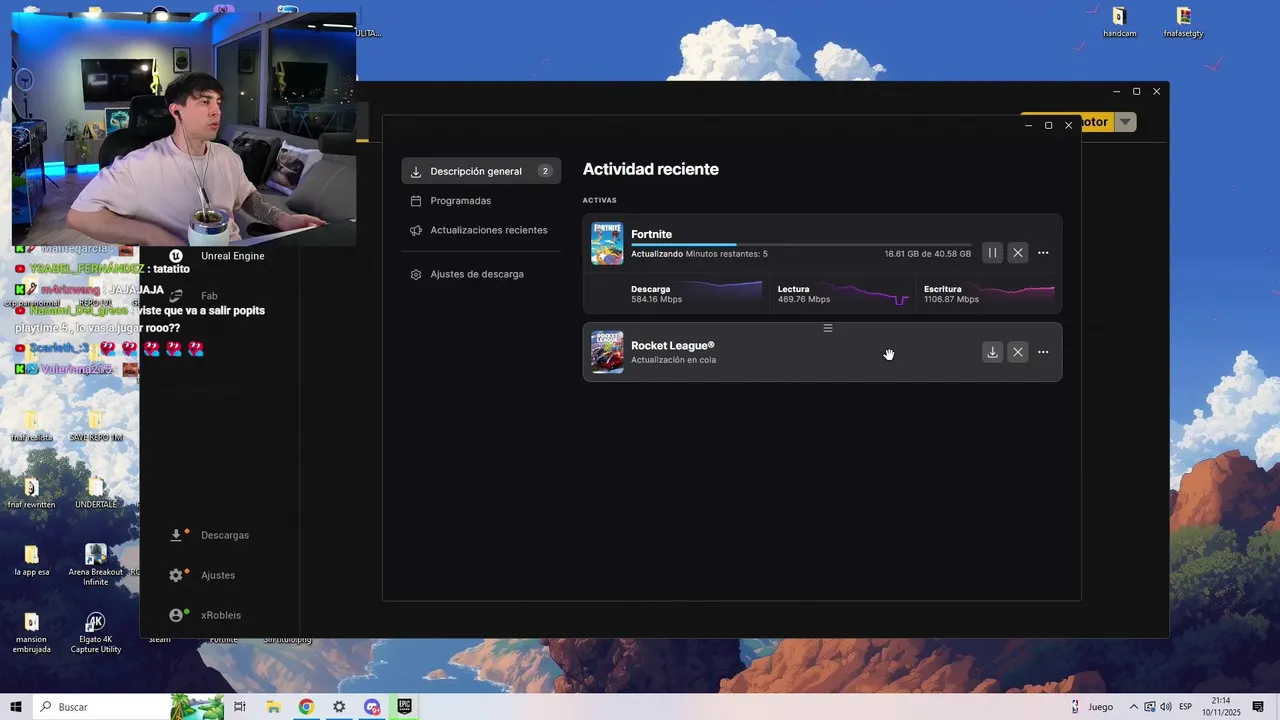The image size is (1280, 720).
Task: Click the 'Minutos restantes: 5' text
Action: [727, 254]
